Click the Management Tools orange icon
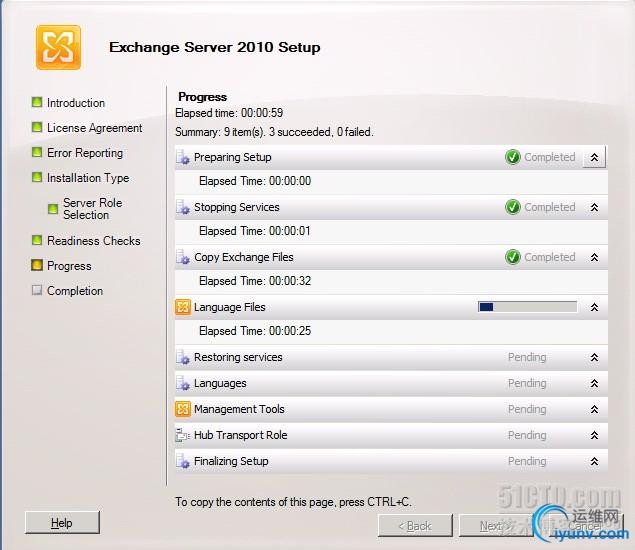This screenshot has width=635, height=550. pyautogui.click(x=183, y=409)
